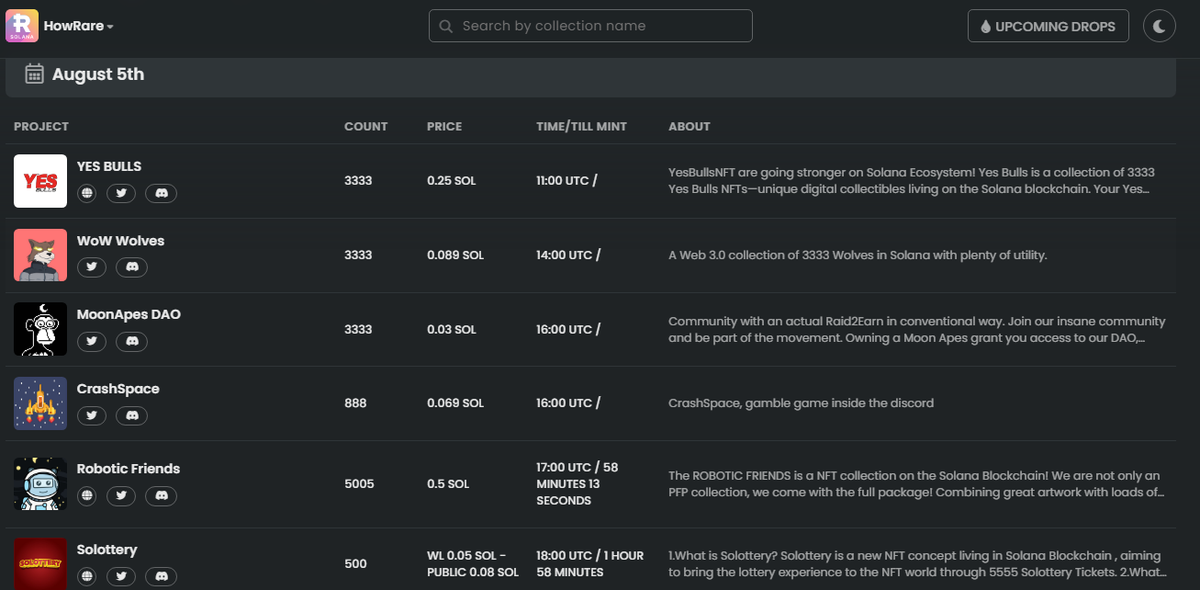Click the WL 0.05 SOL Solottery price
1200x590 pixels.
(x=473, y=564)
